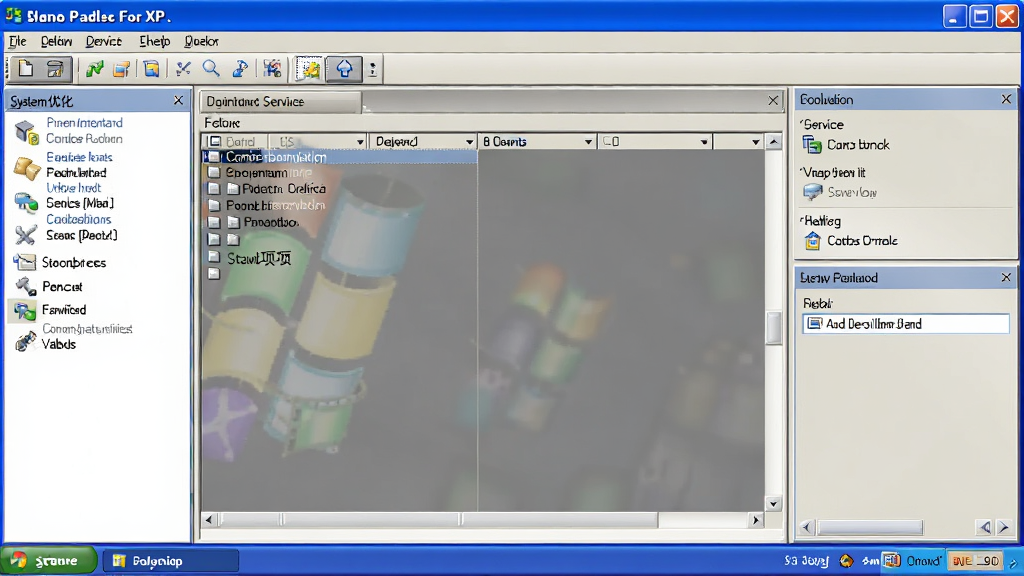
Task: Open the US column dropdown arrow
Action: (360, 142)
